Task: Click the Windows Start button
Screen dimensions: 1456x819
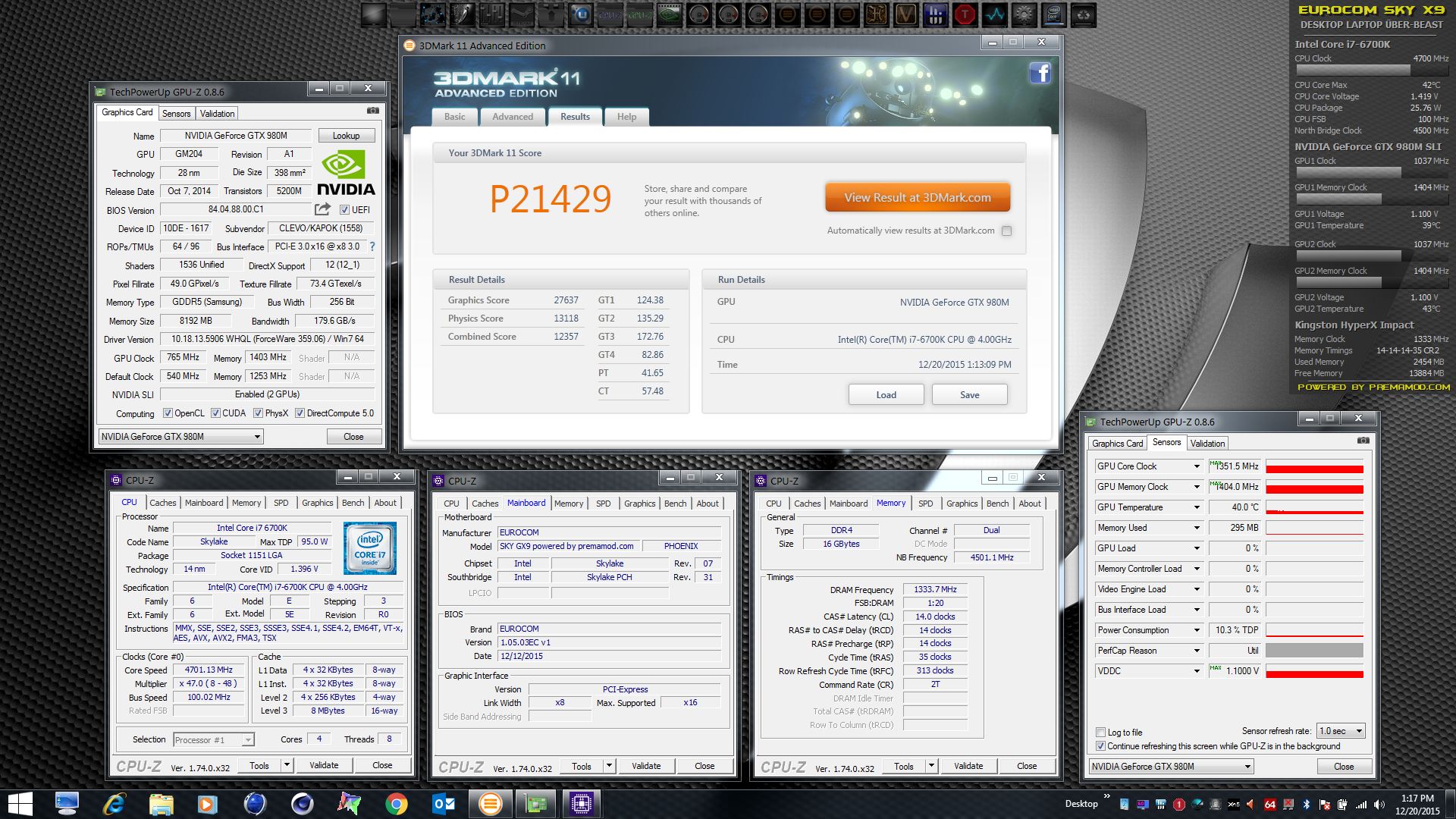Action: pyautogui.click(x=20, y=803)
